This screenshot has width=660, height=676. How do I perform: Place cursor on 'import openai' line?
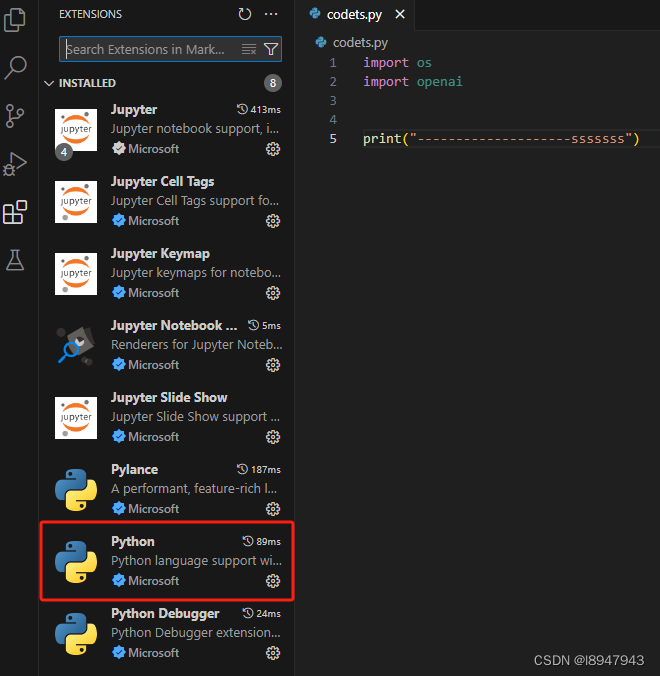click(413, 82)
